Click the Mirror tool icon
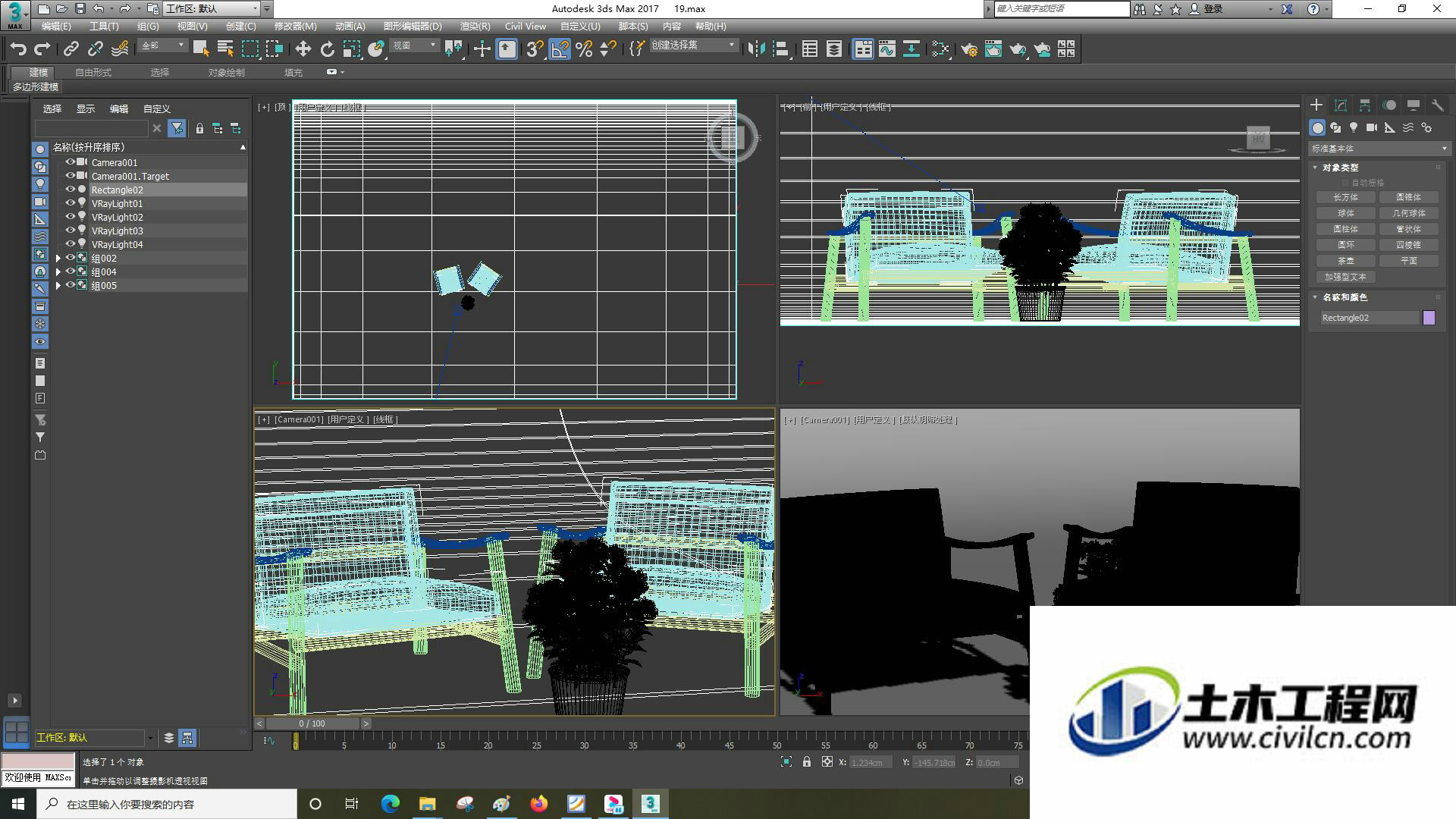This screenshot has width=1456, height=819. coord(755,49)
